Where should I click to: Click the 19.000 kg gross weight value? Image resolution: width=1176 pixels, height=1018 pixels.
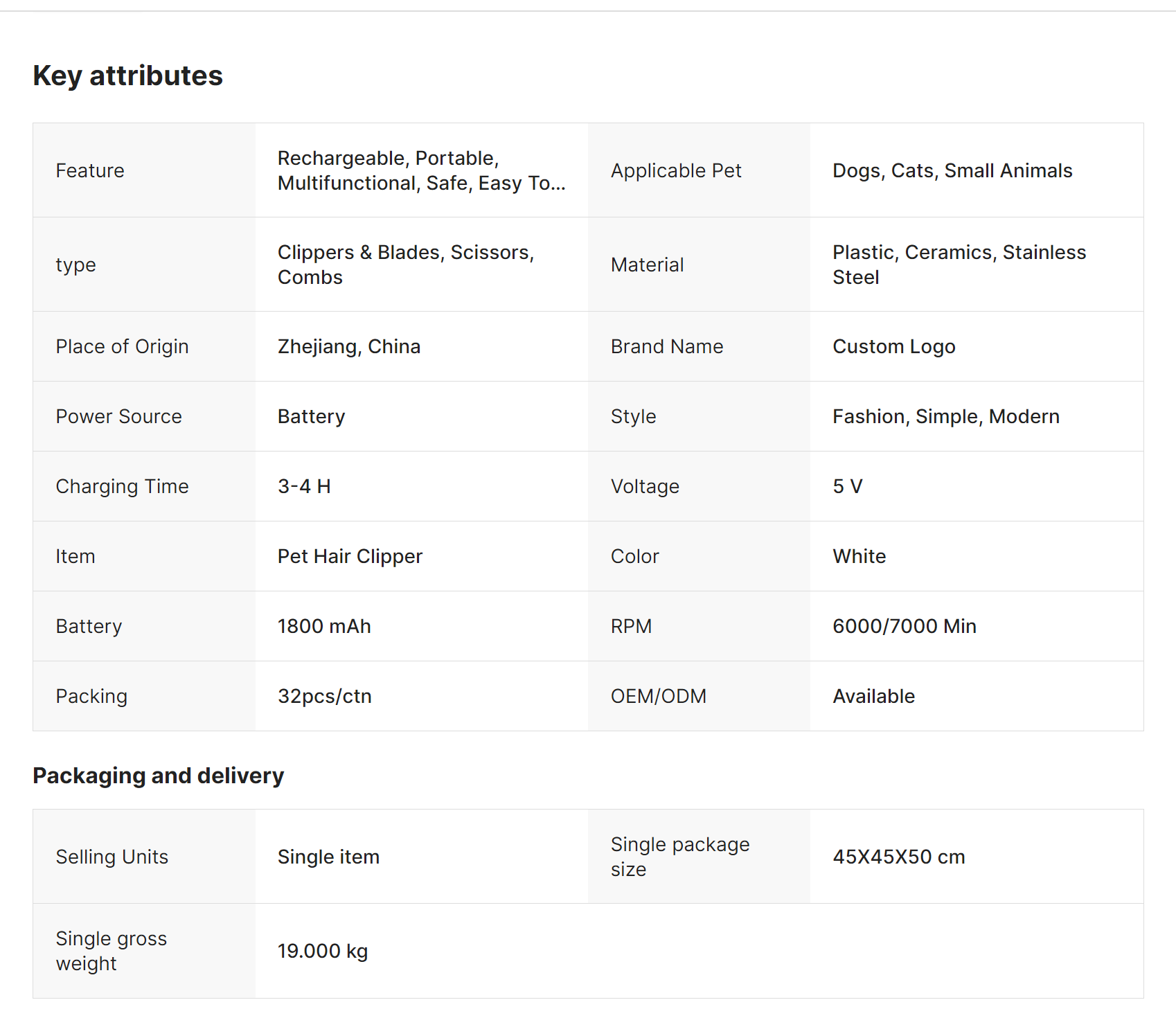[322, 951]
